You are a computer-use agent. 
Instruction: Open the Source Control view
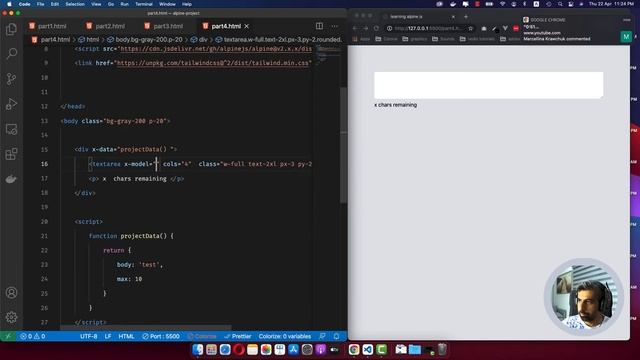point(11,79)
